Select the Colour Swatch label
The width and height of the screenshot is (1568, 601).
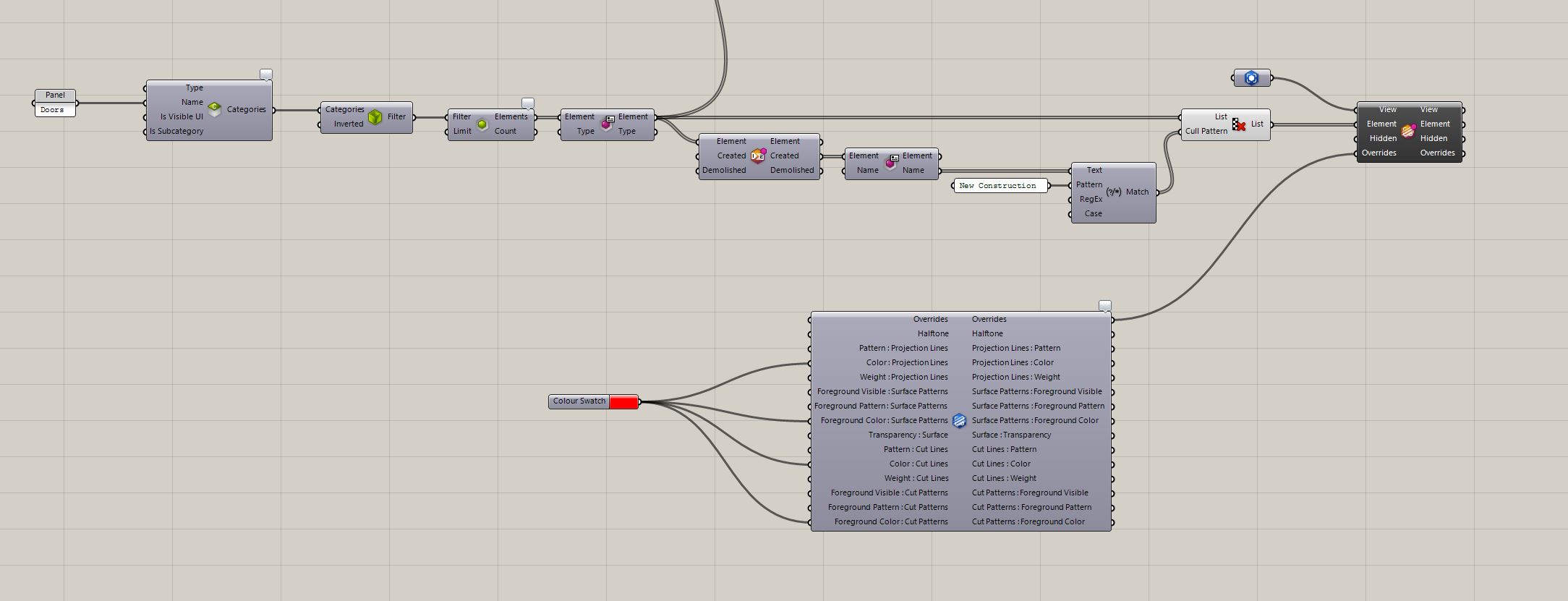pyautogui.click(x=579, y=401)
